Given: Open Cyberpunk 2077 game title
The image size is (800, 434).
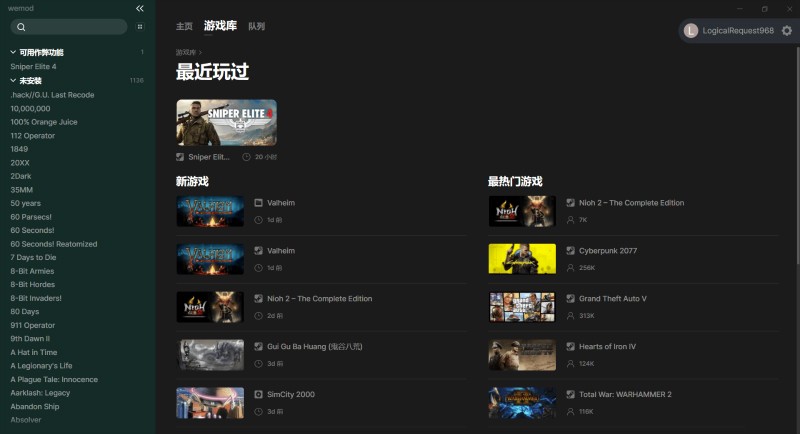Looking at the screenshot, I should tap(608, 251).
